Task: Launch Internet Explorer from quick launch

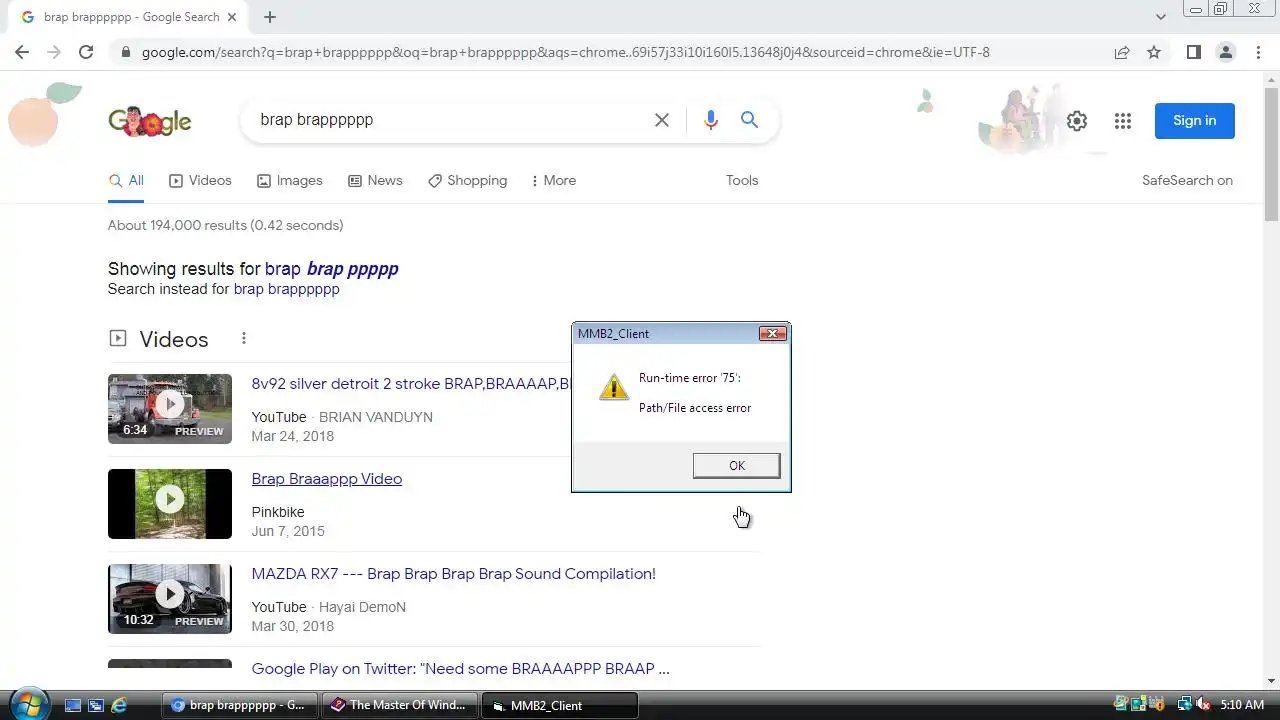Action: 119,705
